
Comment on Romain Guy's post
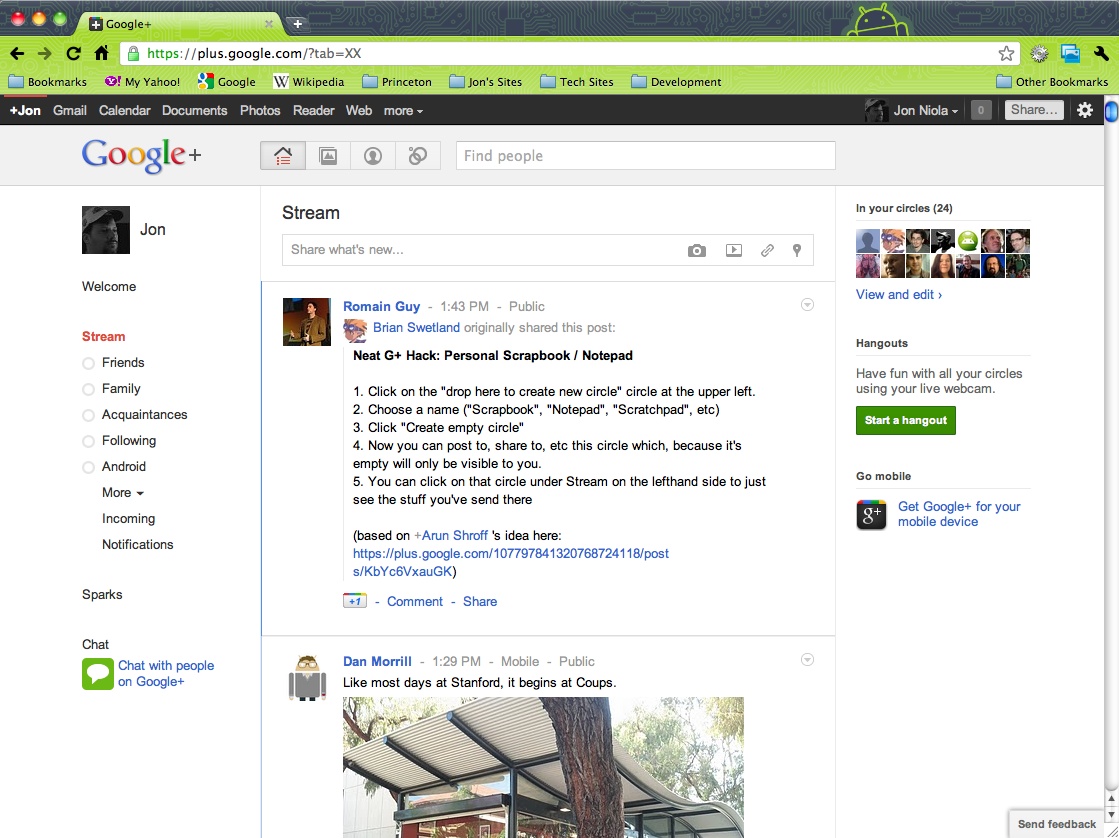point(415,602)
